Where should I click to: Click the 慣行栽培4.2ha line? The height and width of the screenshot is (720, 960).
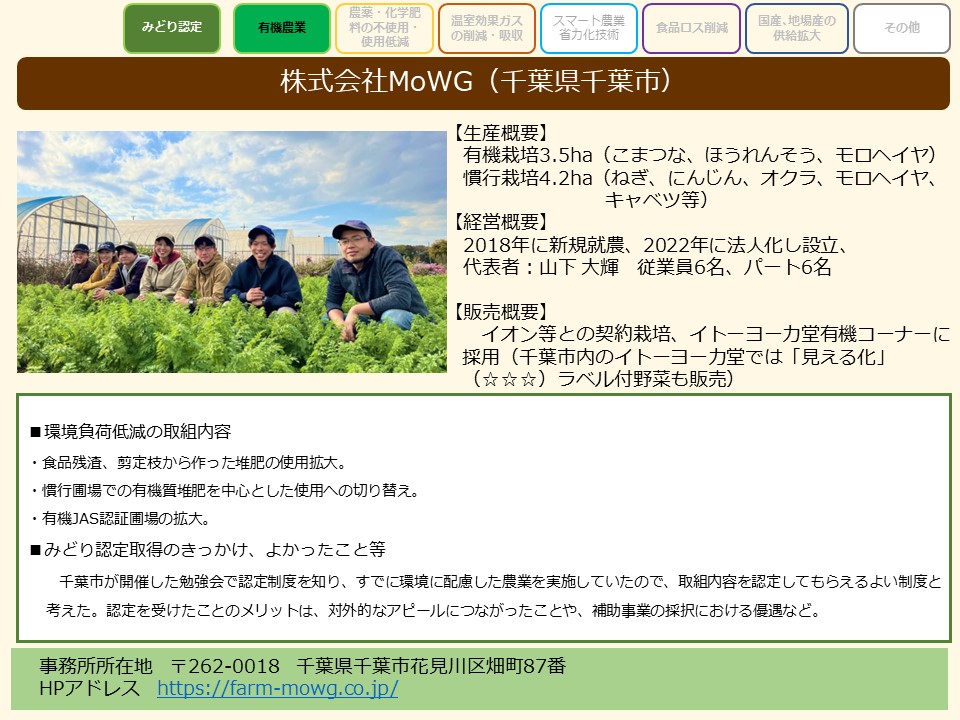700,178
